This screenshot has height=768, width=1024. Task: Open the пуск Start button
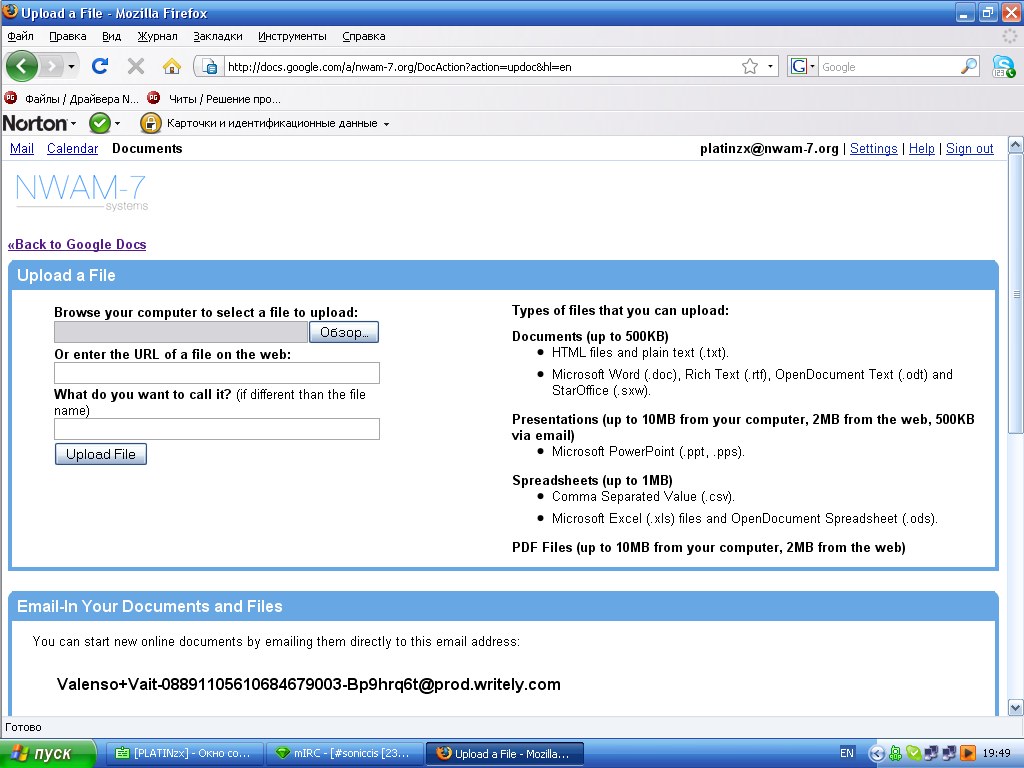coord(47,754)
